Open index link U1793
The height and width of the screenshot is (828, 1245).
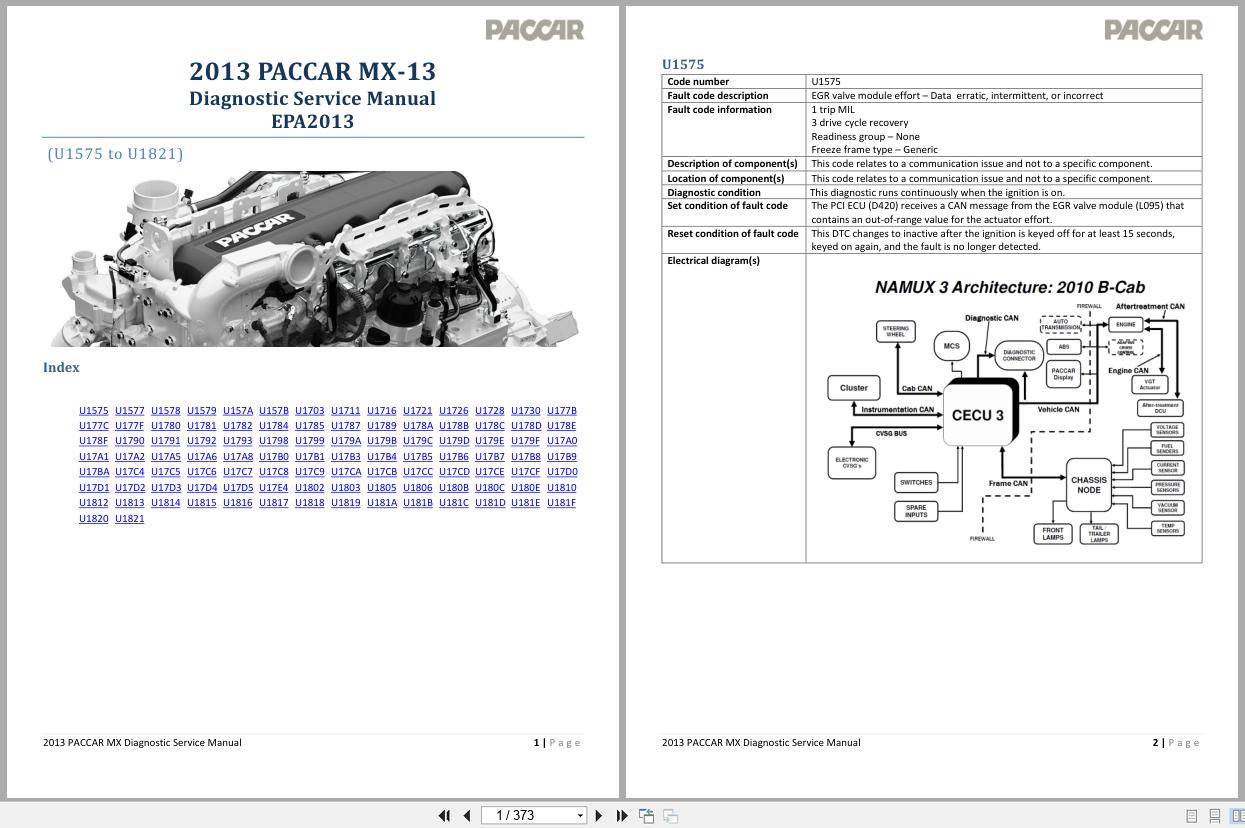click(238, 440)
